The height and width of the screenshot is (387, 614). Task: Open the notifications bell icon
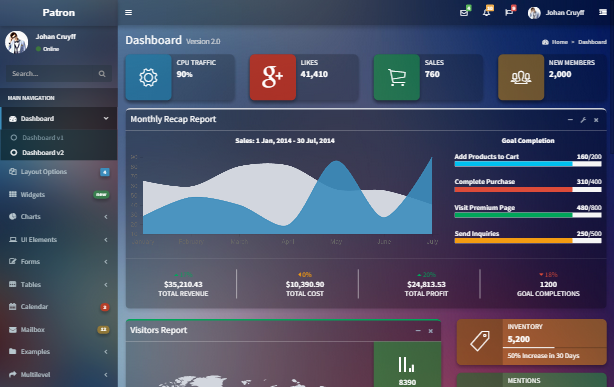[x=486, y=13]
